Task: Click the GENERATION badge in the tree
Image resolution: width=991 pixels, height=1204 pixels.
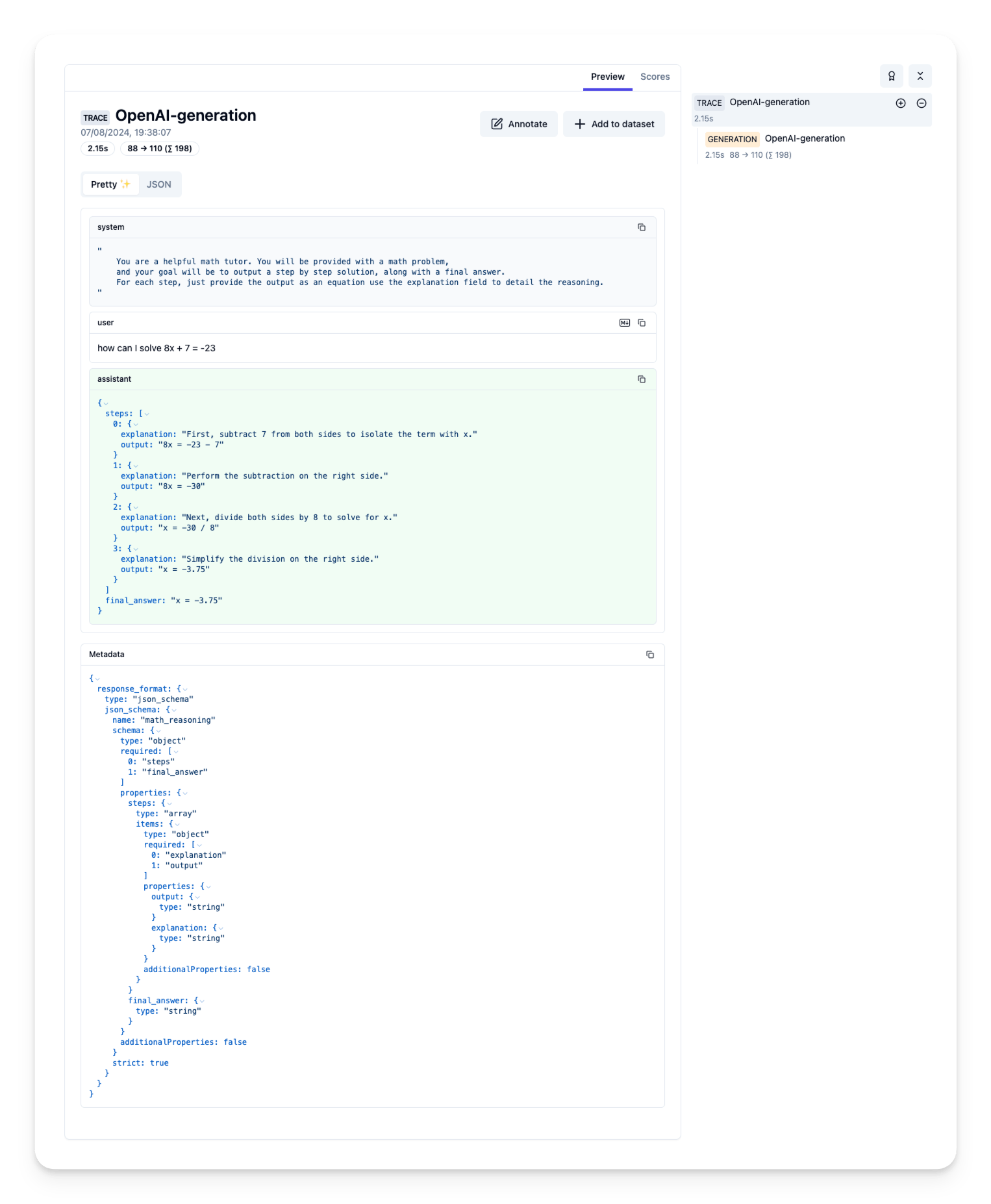Action: [732, 139]
